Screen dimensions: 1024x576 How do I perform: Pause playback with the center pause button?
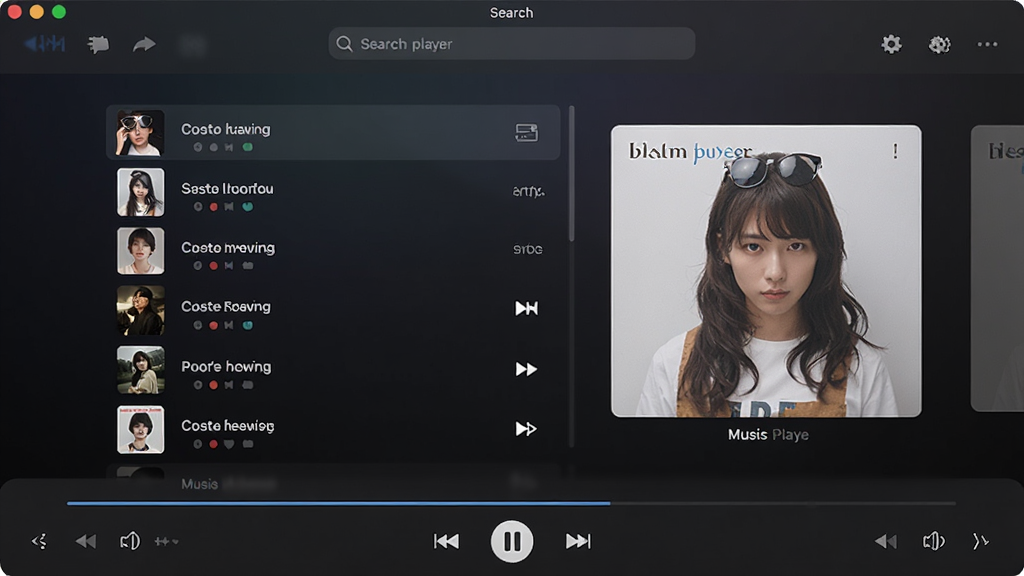coord(511,541)
